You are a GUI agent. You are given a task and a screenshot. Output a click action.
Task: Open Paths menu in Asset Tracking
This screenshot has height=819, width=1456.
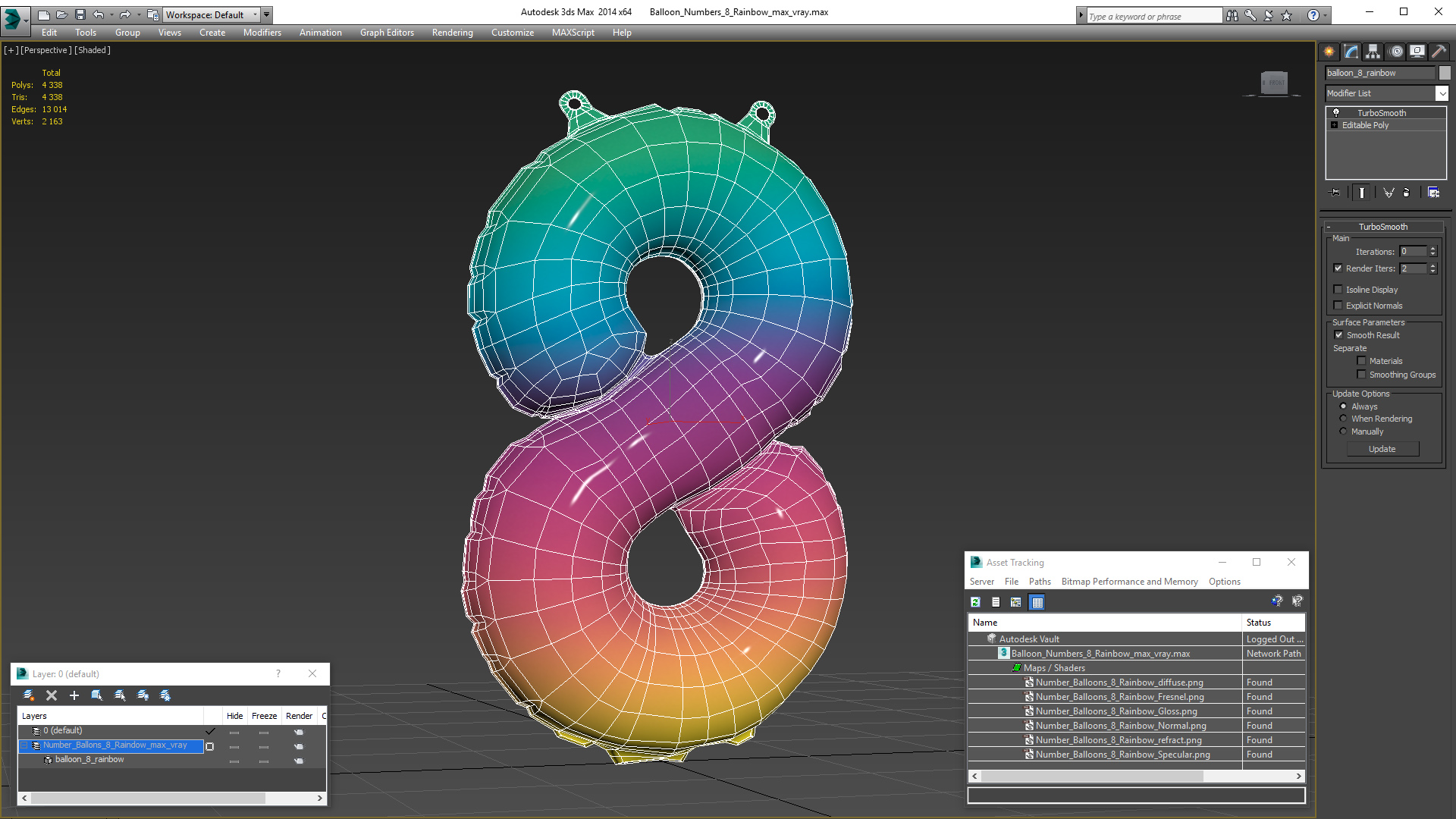[x=1040, y=582]
